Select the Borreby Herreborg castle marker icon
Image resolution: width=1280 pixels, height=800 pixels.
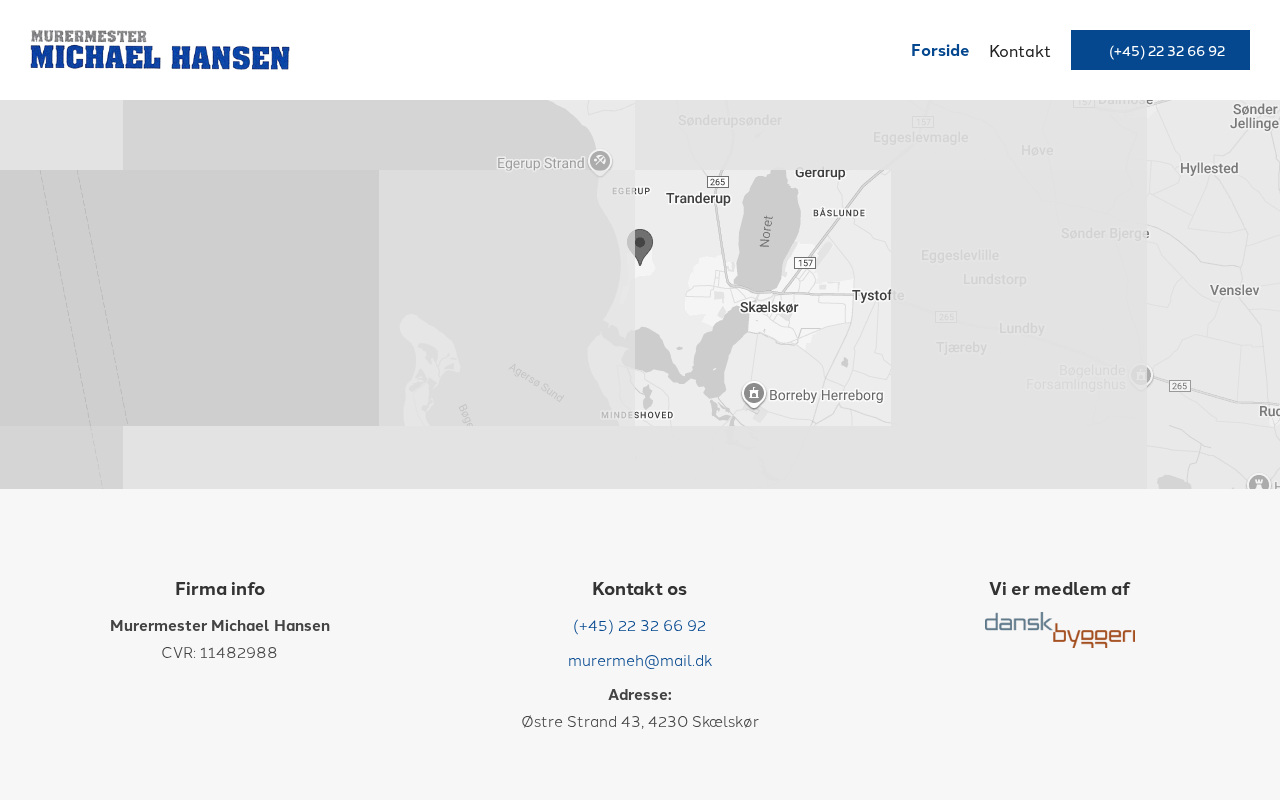754,394
